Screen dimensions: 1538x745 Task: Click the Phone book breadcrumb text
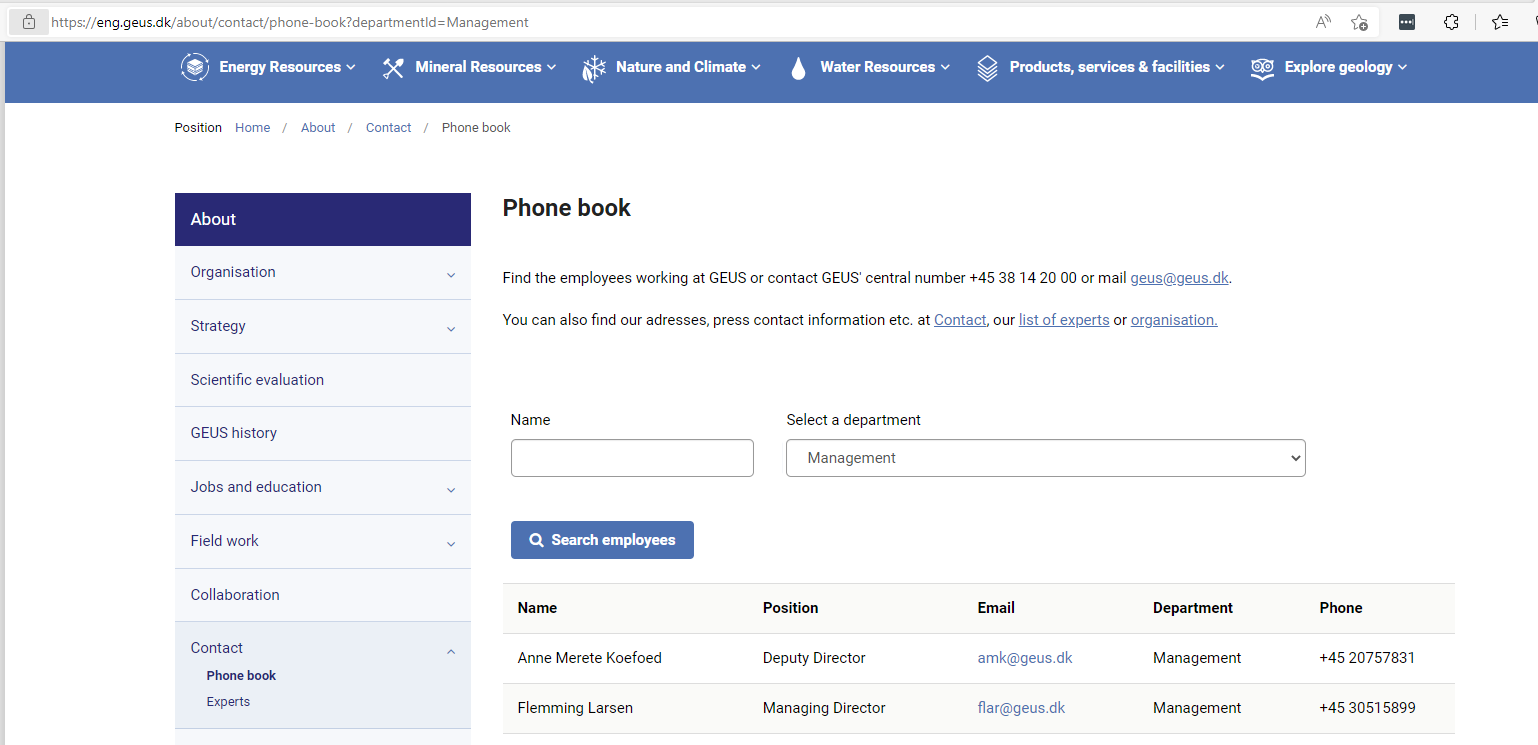(476, 127)
